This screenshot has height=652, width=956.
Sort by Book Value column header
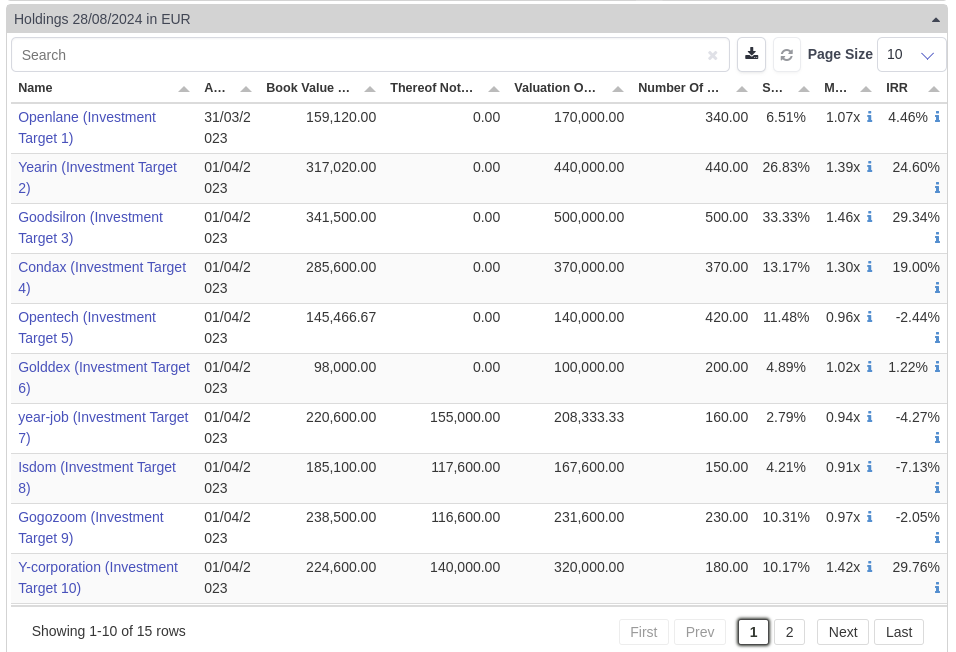308,88
